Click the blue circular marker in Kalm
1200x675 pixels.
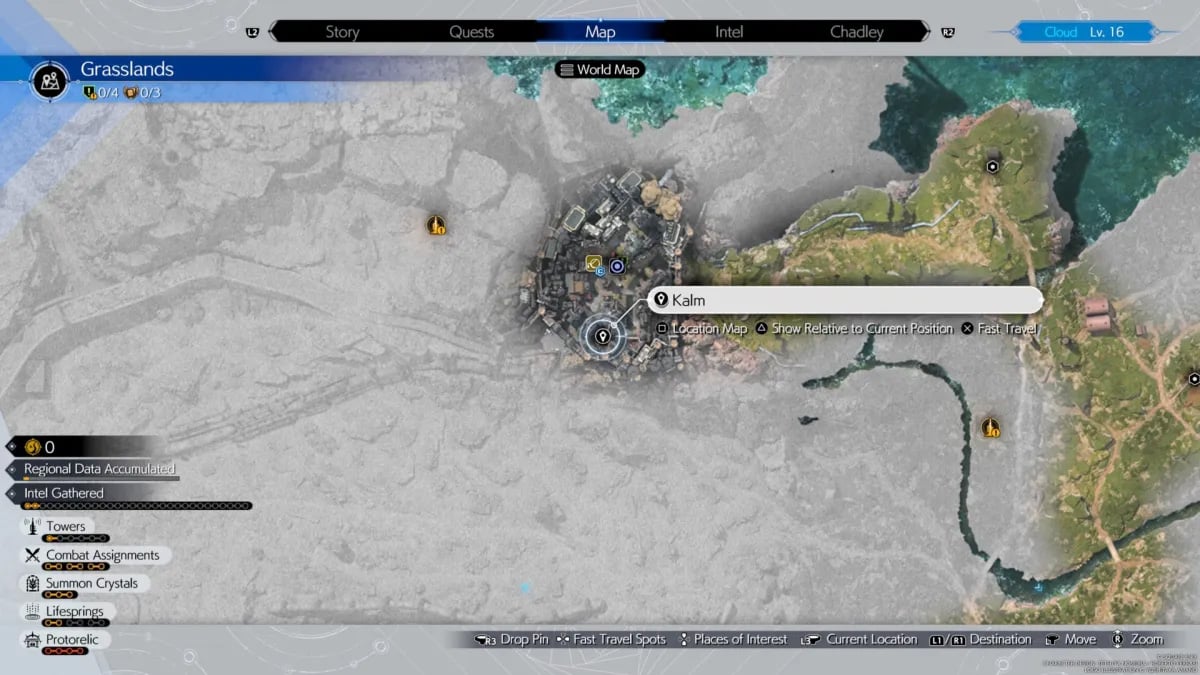[617, 265]
